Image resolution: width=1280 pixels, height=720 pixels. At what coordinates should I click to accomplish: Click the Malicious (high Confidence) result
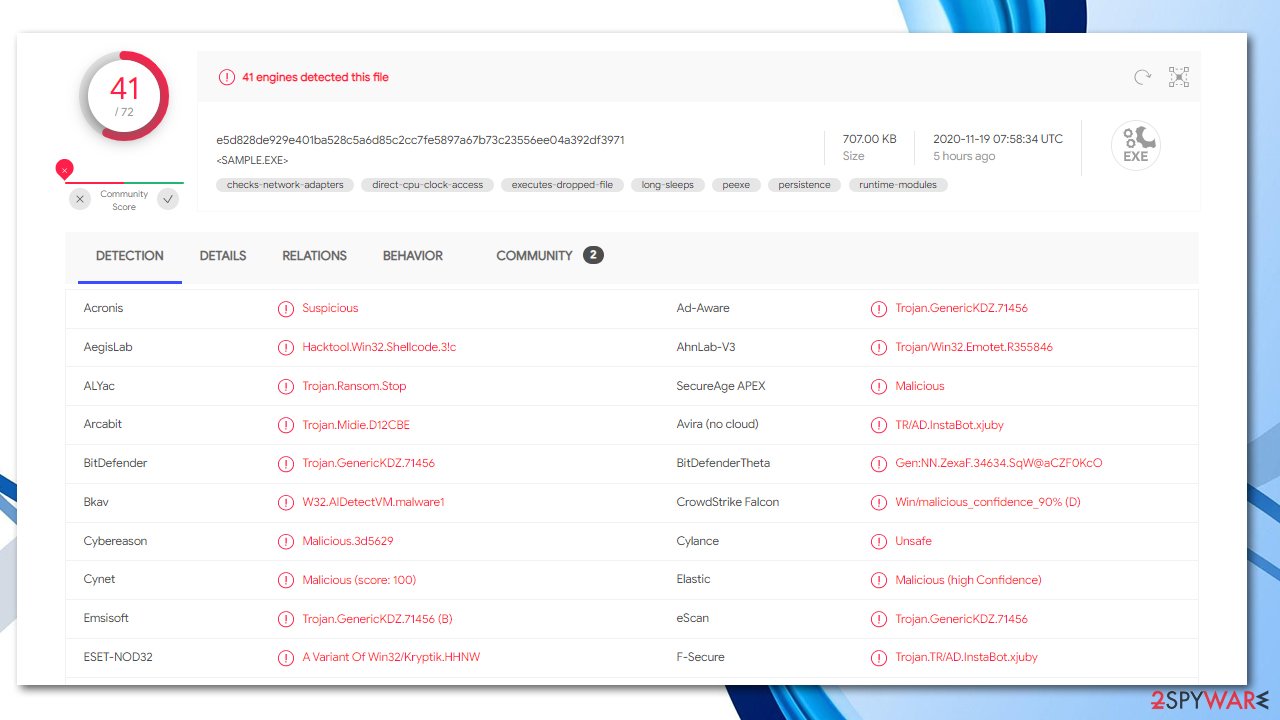tap(968, 580)
